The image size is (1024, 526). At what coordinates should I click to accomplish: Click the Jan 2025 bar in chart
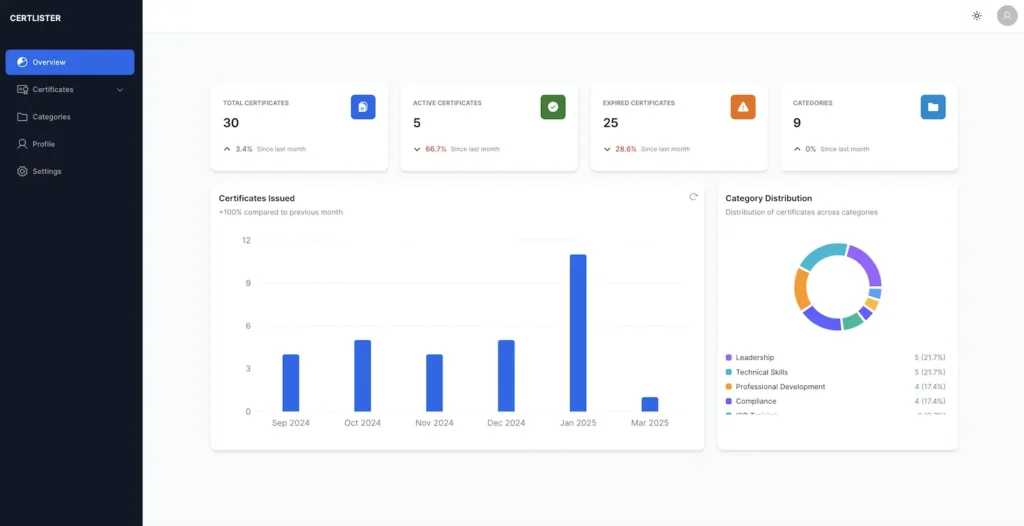coord(578,333)
